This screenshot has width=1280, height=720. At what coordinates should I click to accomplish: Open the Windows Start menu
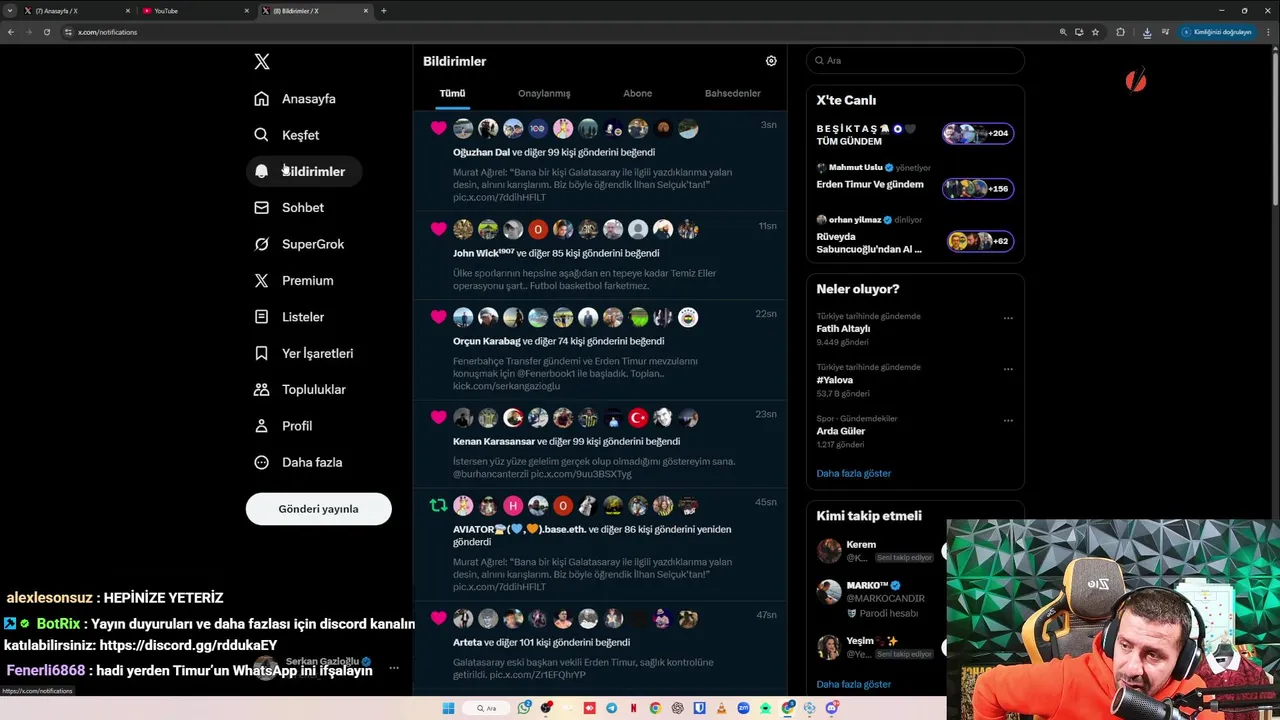448,708
